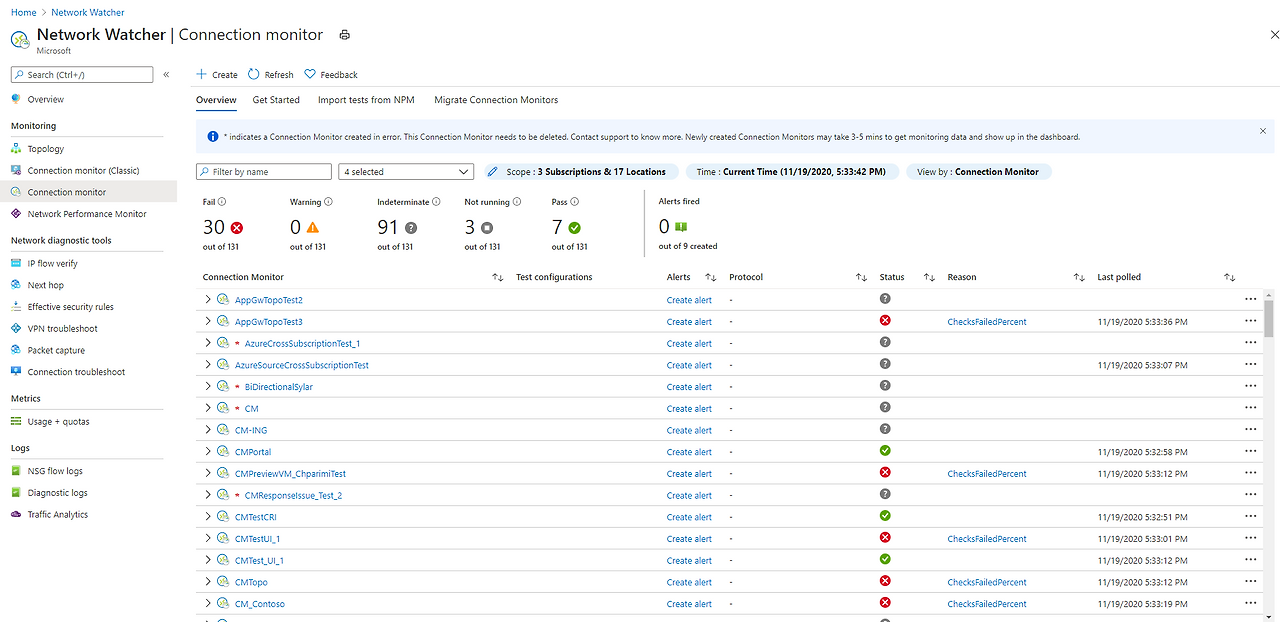
Task: Sort by the Protocol column
Action: pyautogui.click(x=861, y=277)
